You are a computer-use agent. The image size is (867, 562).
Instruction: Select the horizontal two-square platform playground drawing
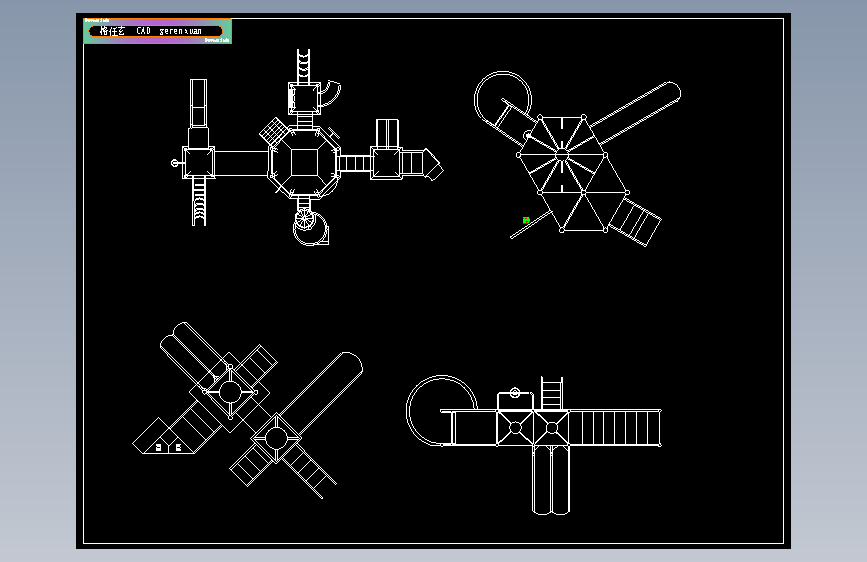coord(534,445)
